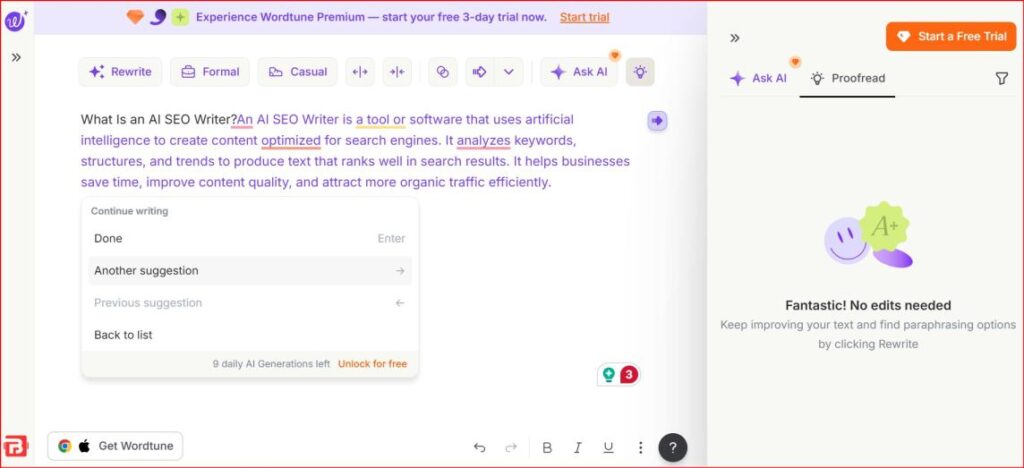This screenshot has width=1024, height=468.
Task: Click the Continue writing arrow icon
Action: (480, 72)
